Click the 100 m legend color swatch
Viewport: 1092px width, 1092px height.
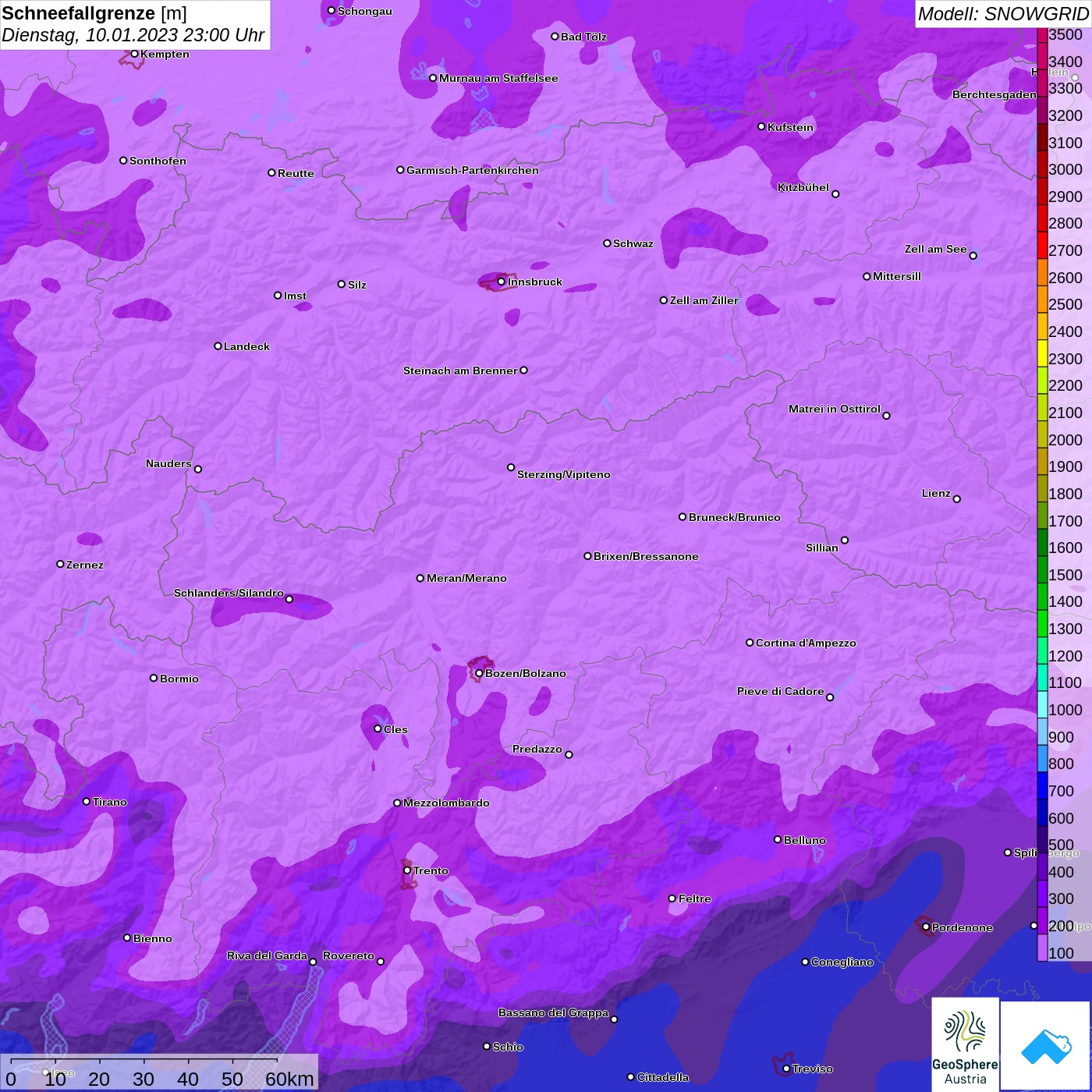(1042, 946)
